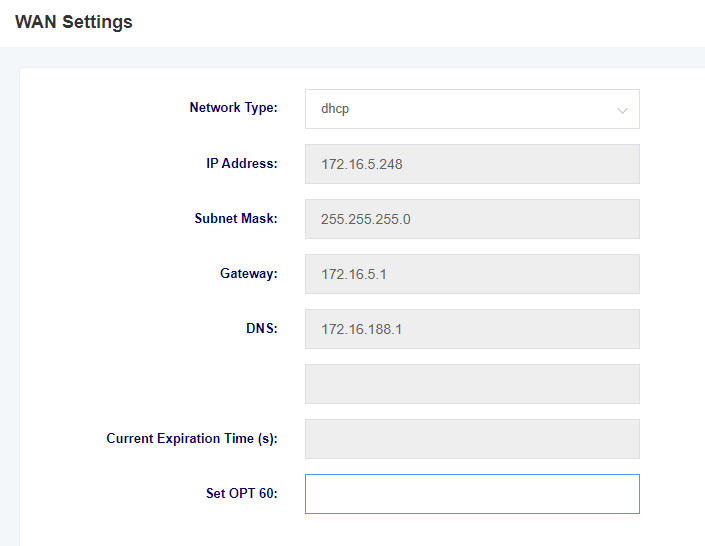Click the Subnet Mask field 255.255.255.0
This screenshot has height=546, width=705.
click(472, 219)
